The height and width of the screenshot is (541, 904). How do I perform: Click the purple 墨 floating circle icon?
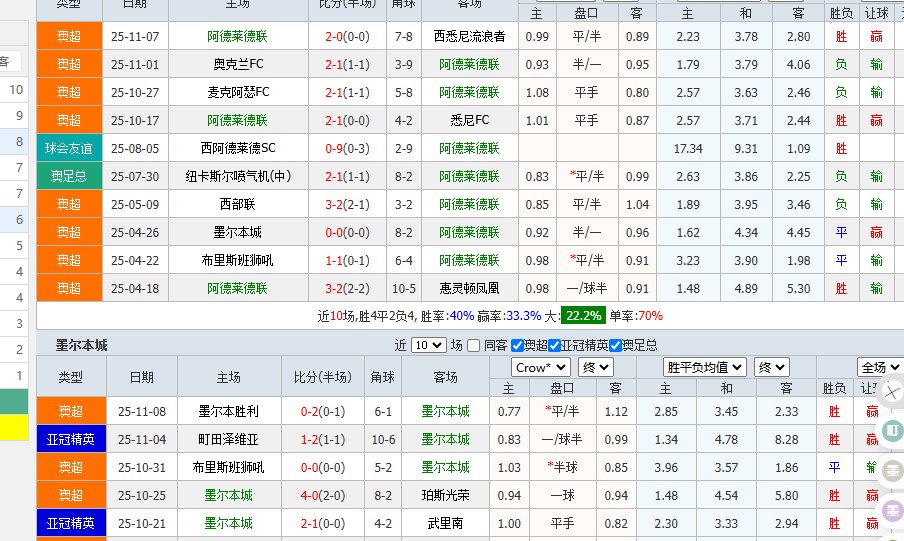[893, 510]
